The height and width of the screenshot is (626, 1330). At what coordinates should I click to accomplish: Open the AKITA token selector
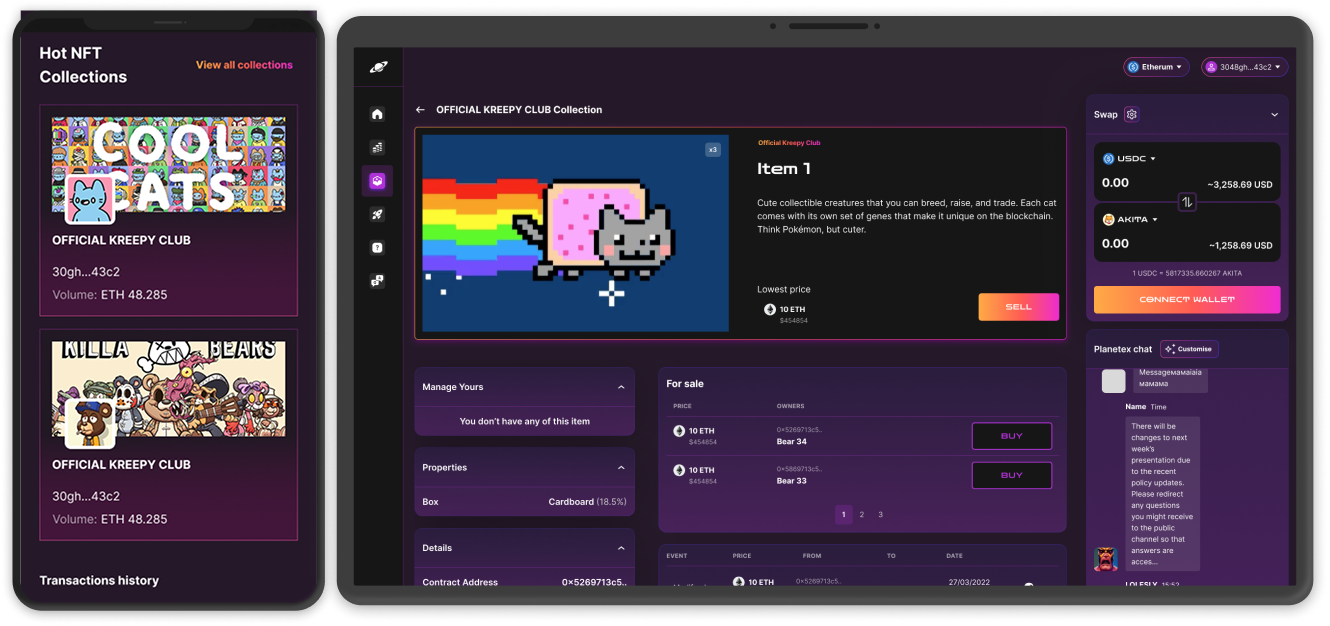coord(1129,219)
